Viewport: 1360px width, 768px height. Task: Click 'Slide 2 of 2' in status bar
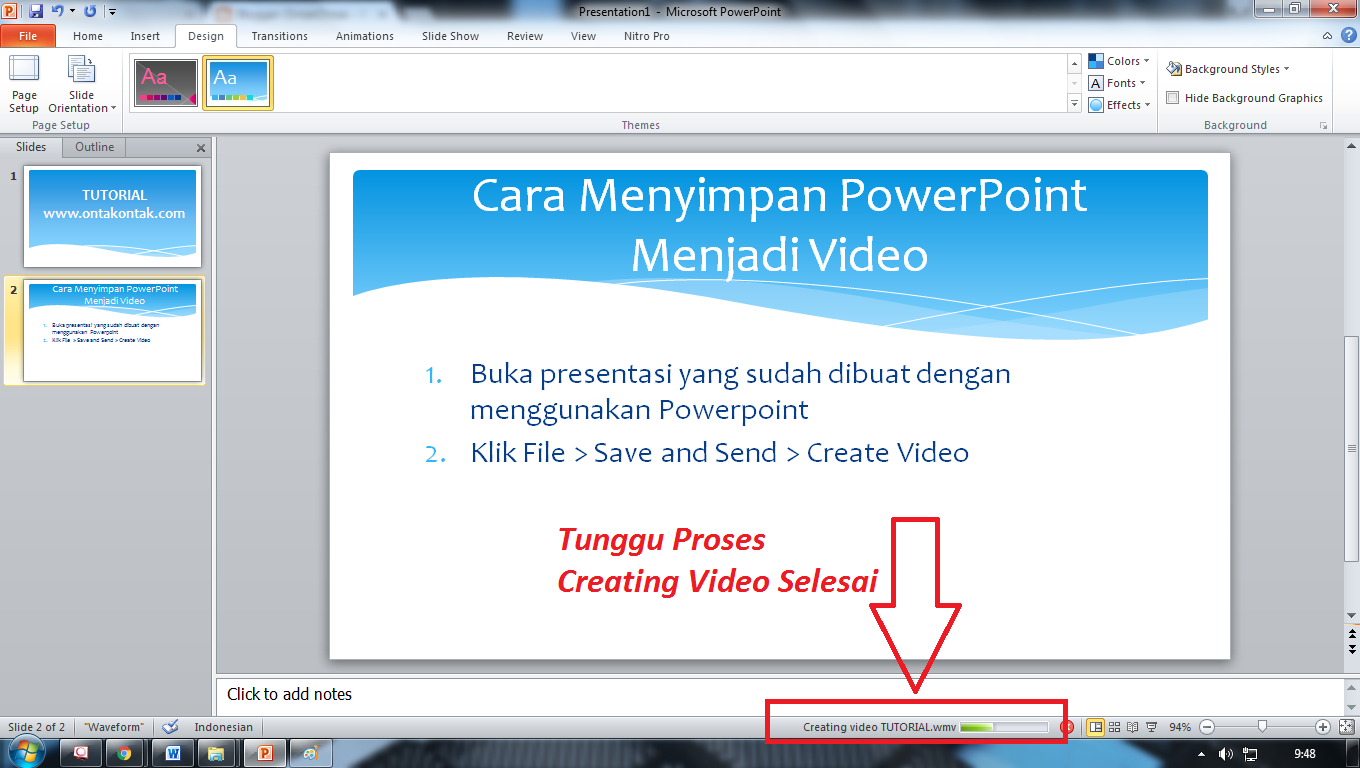(37, 727)
